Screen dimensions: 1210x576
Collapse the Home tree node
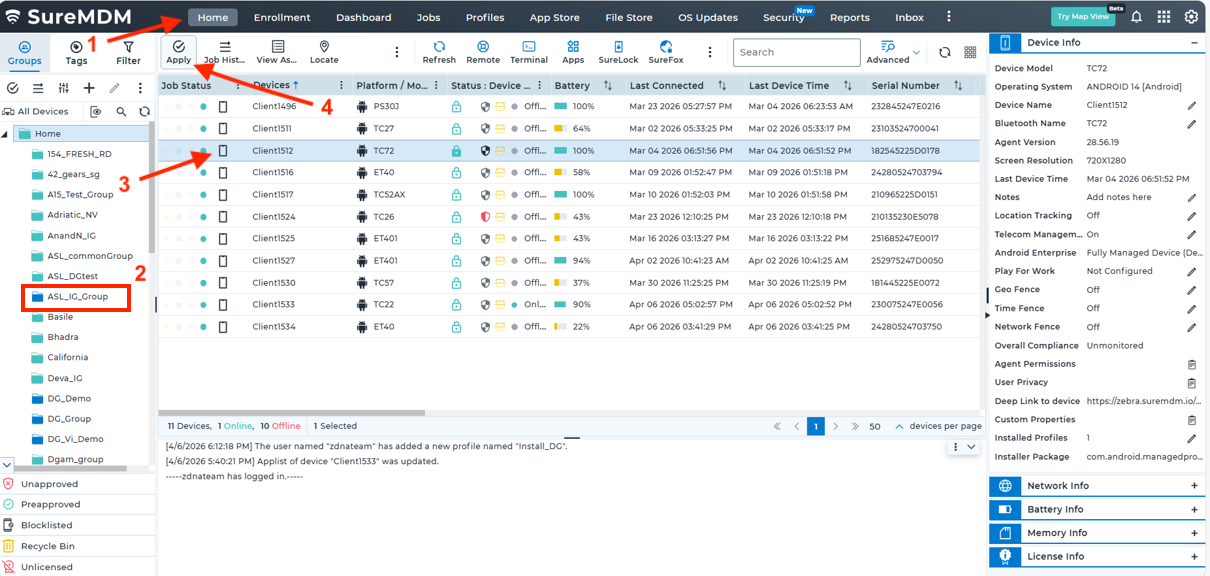6,134
